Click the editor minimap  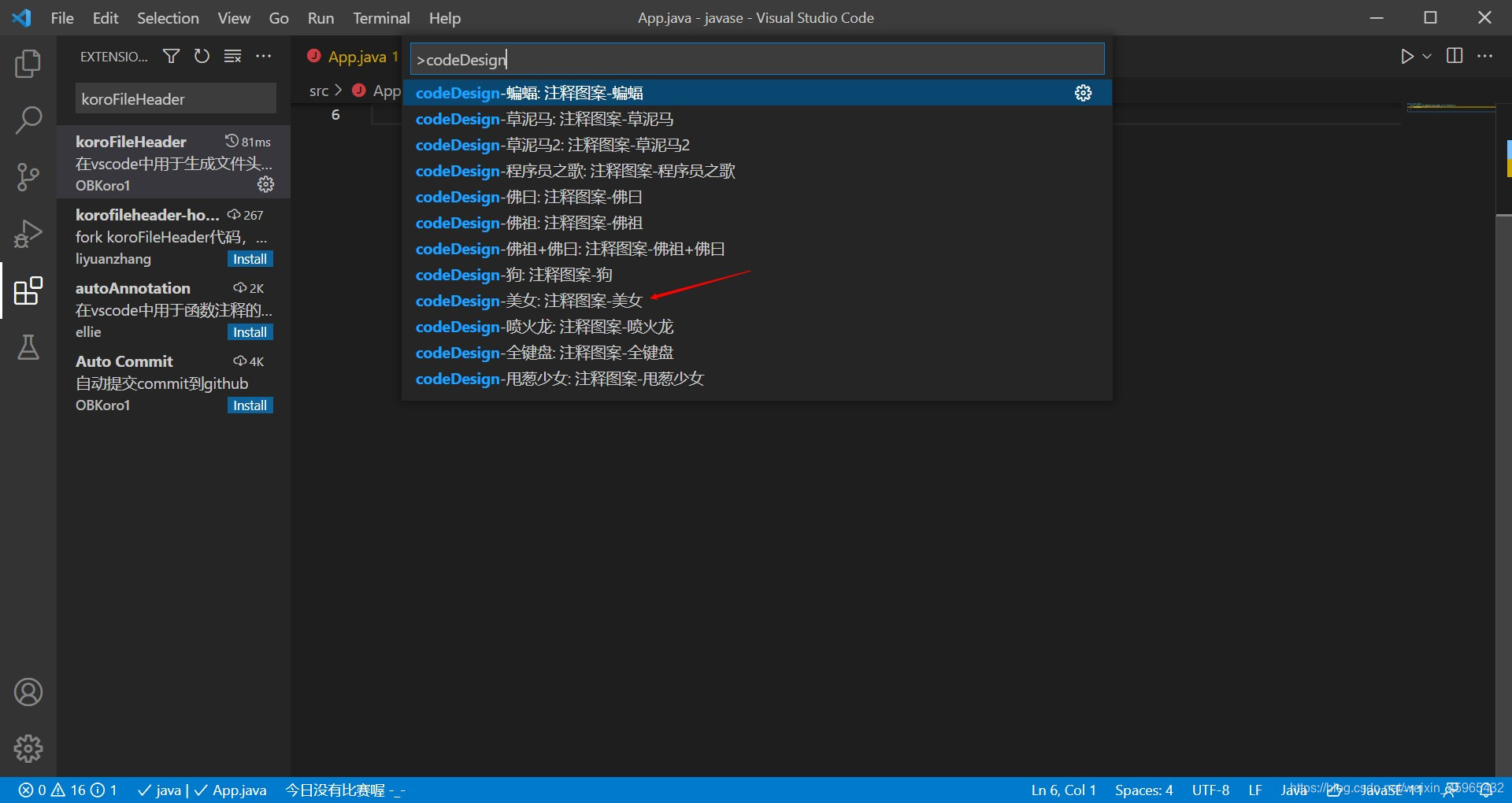1450,106
